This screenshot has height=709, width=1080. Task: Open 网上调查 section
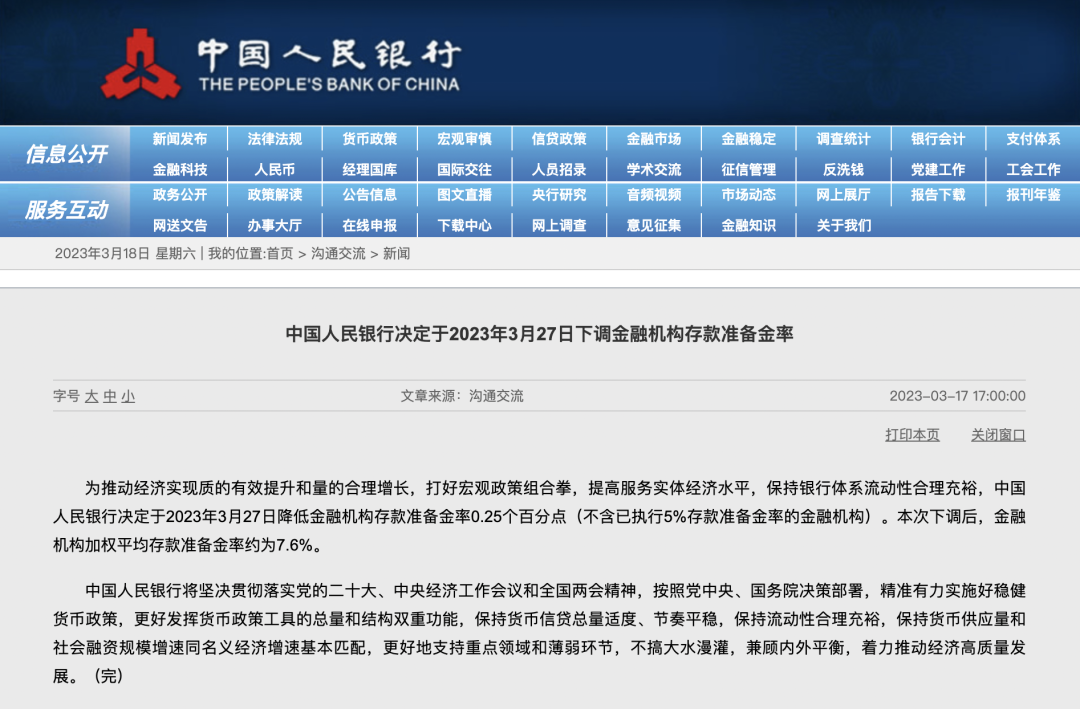click(x=559, y=225)
